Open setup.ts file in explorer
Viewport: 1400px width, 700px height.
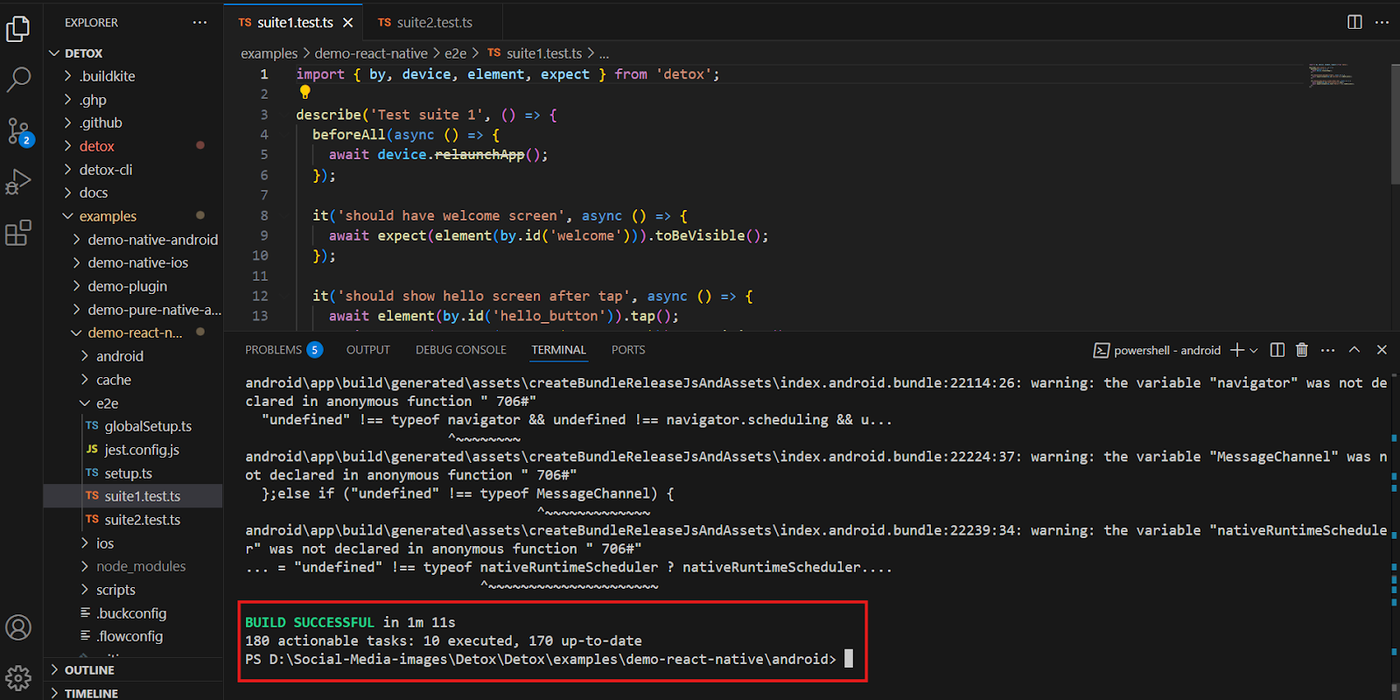[x=133, y=473]
